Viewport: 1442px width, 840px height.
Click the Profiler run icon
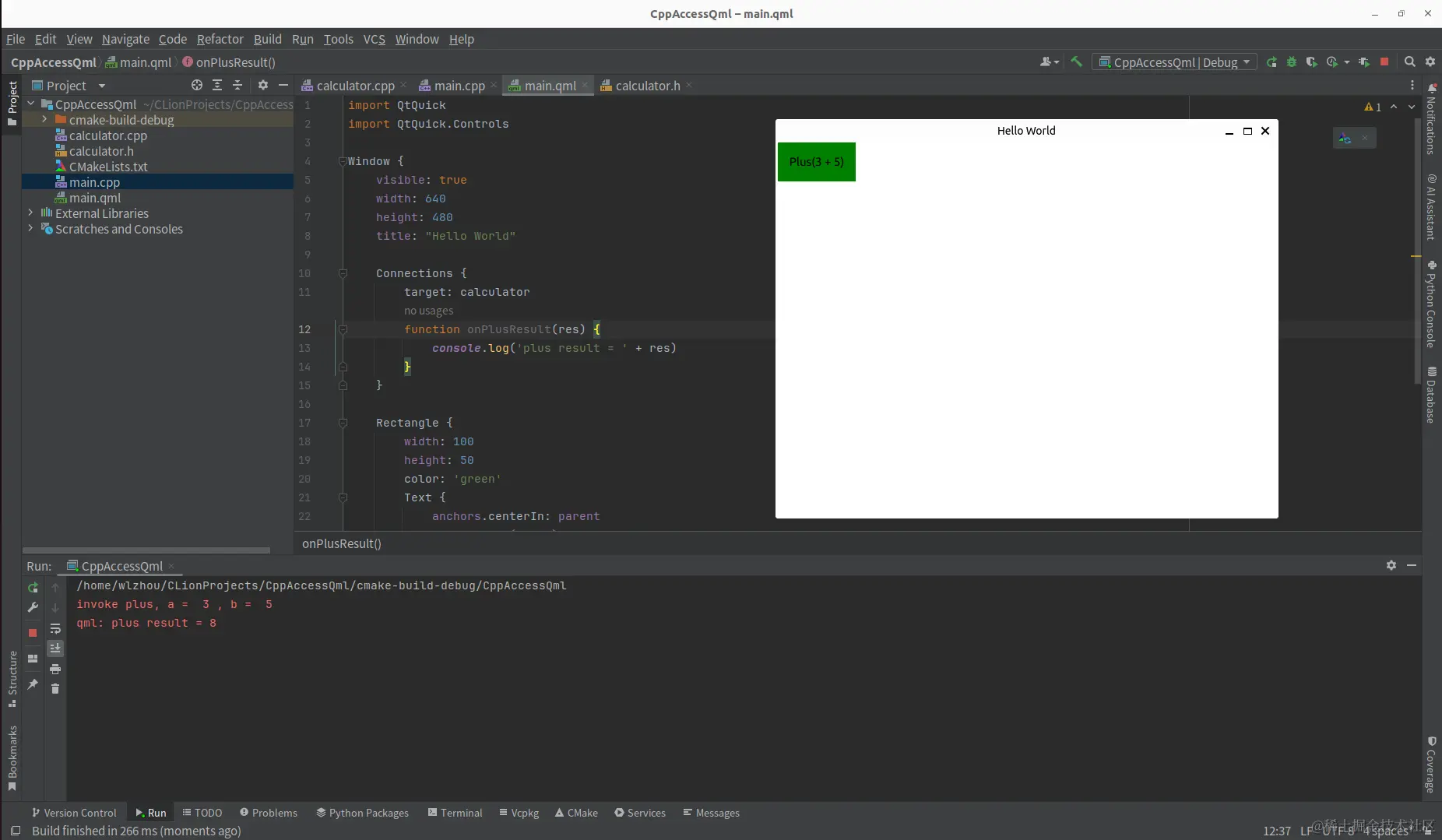click(x=1331, y=62)
